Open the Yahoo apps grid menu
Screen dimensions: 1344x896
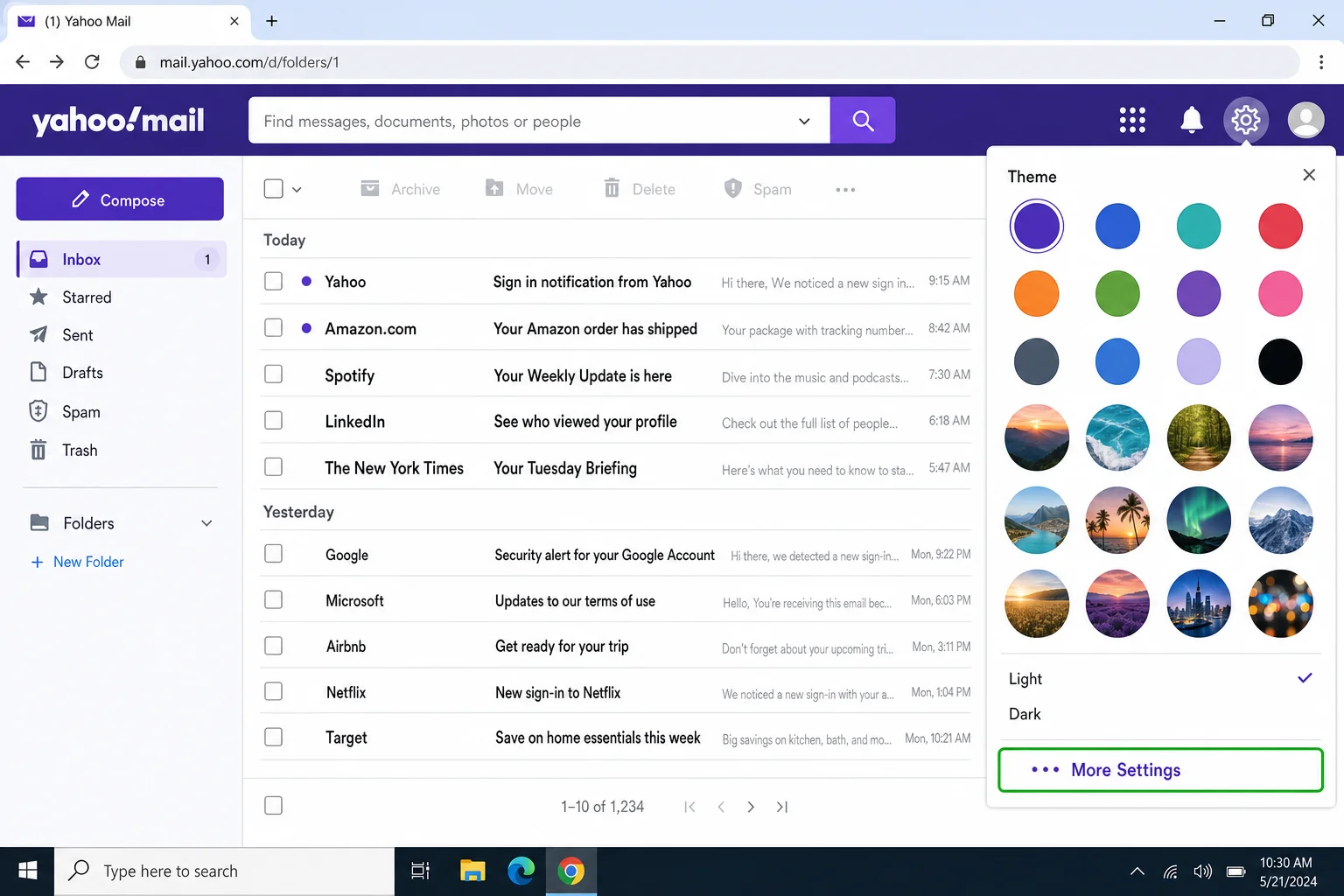tap(1132, 120)
